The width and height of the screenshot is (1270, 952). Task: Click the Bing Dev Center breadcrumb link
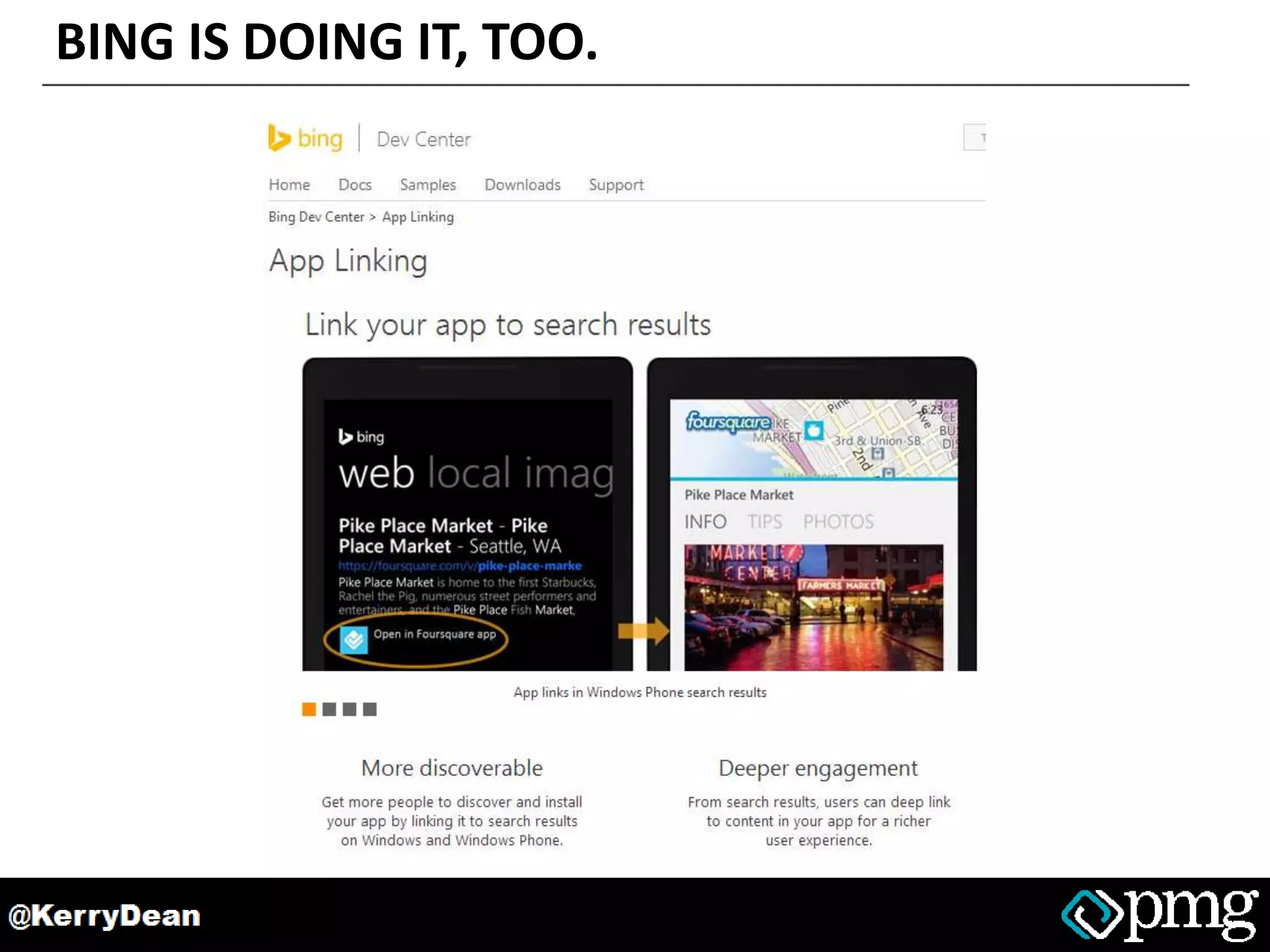pyautogui.click(x=316, y=217)
